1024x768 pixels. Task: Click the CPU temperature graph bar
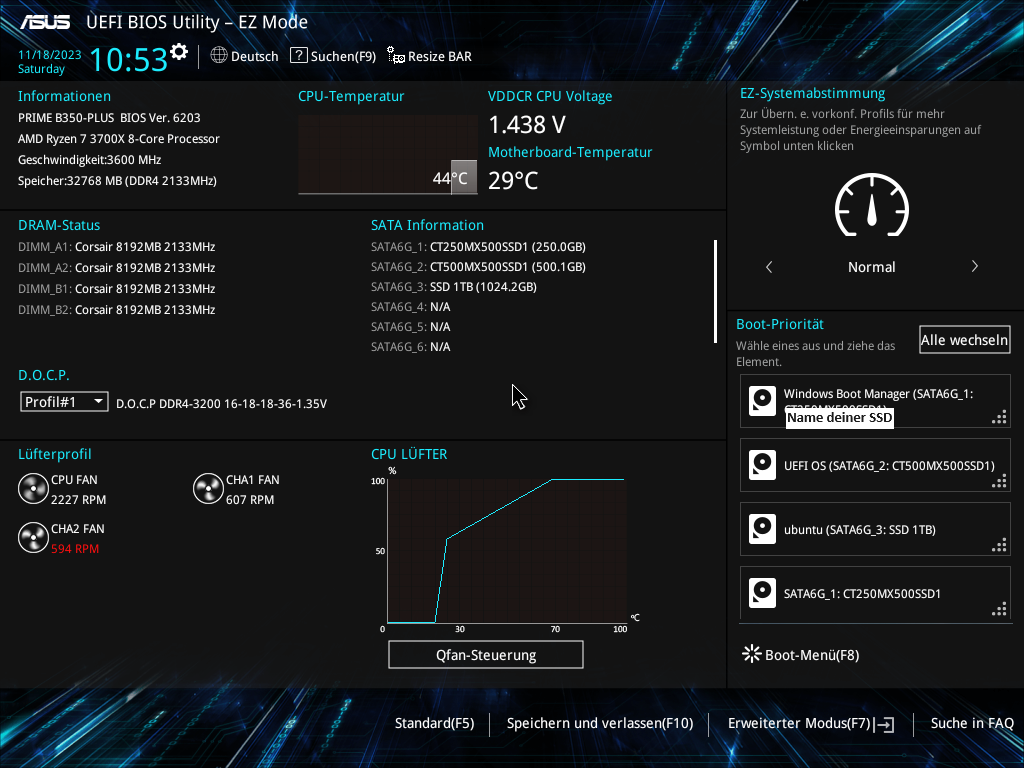[464, 177]
